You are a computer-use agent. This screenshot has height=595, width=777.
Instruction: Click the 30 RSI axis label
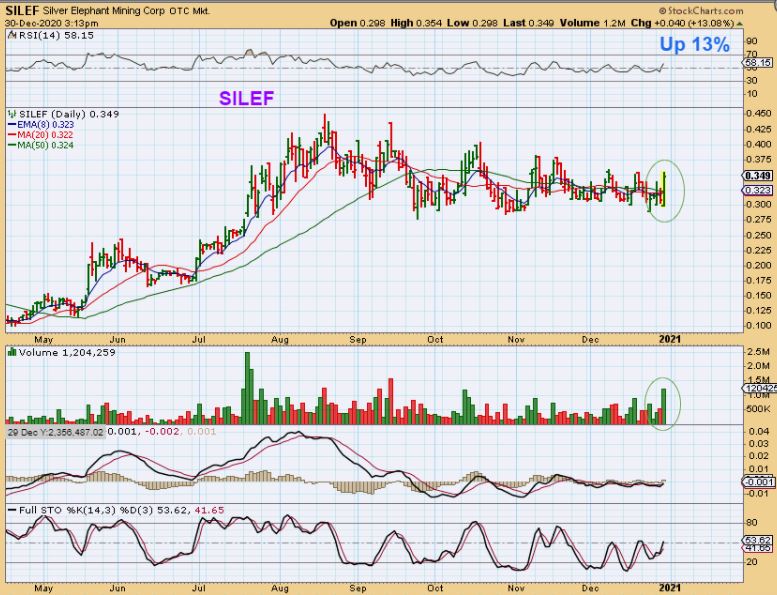[752, 80]
